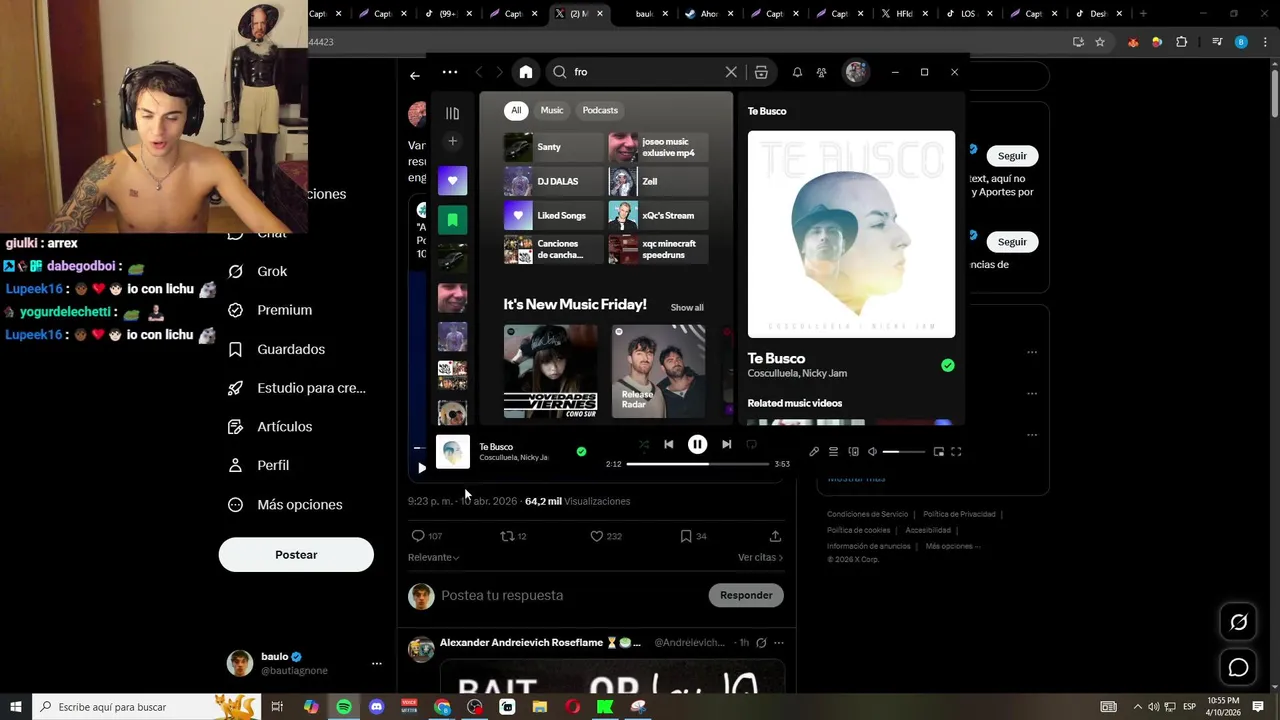Open Artículos in X sidebar
1280x720 pixels.
(270, 427)
